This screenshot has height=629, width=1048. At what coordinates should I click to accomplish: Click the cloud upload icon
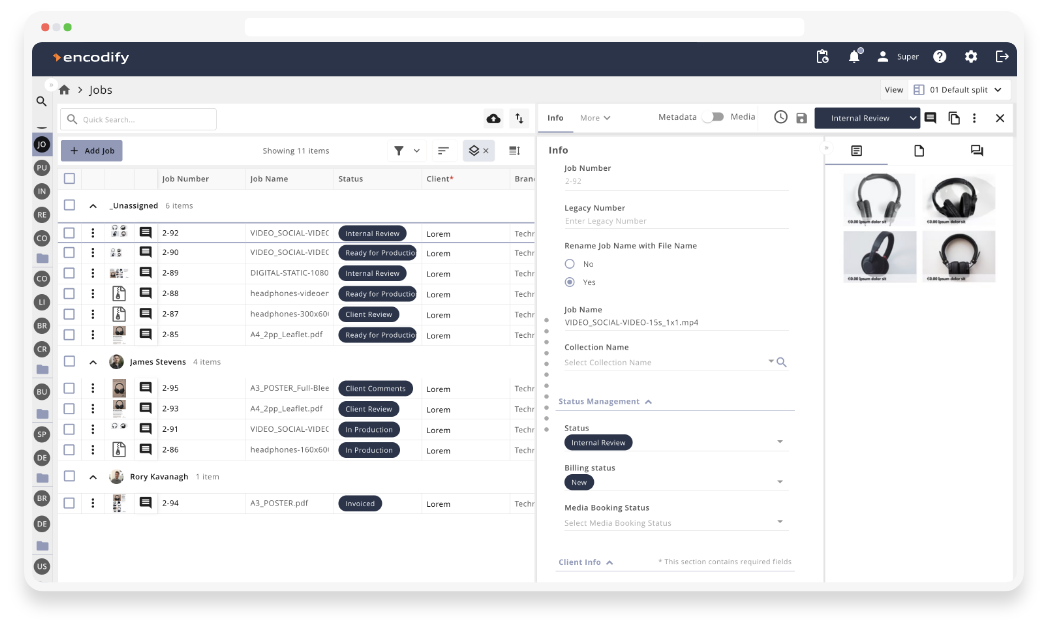point(493,118)
